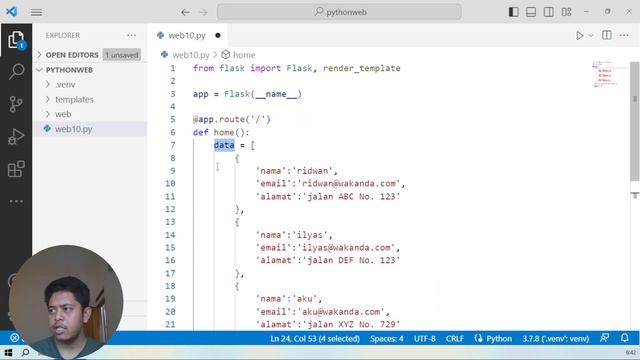Go back with the left arrow
This screenshot has width=640, height=360.
click(185, 12)
